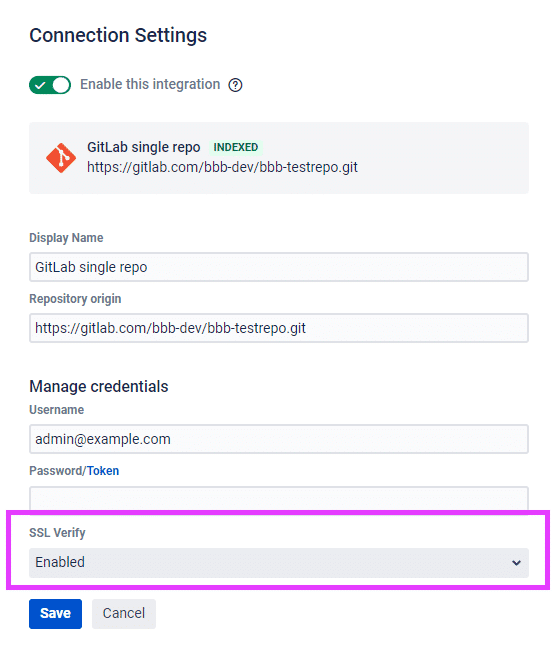Open the Token link
The image size is (555, 652).
point(103,471)
